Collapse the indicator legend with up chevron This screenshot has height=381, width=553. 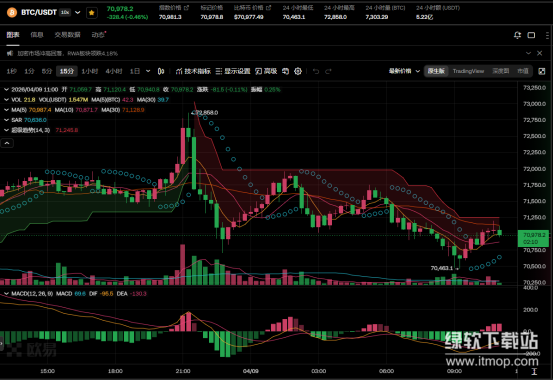tap(7, 143)
